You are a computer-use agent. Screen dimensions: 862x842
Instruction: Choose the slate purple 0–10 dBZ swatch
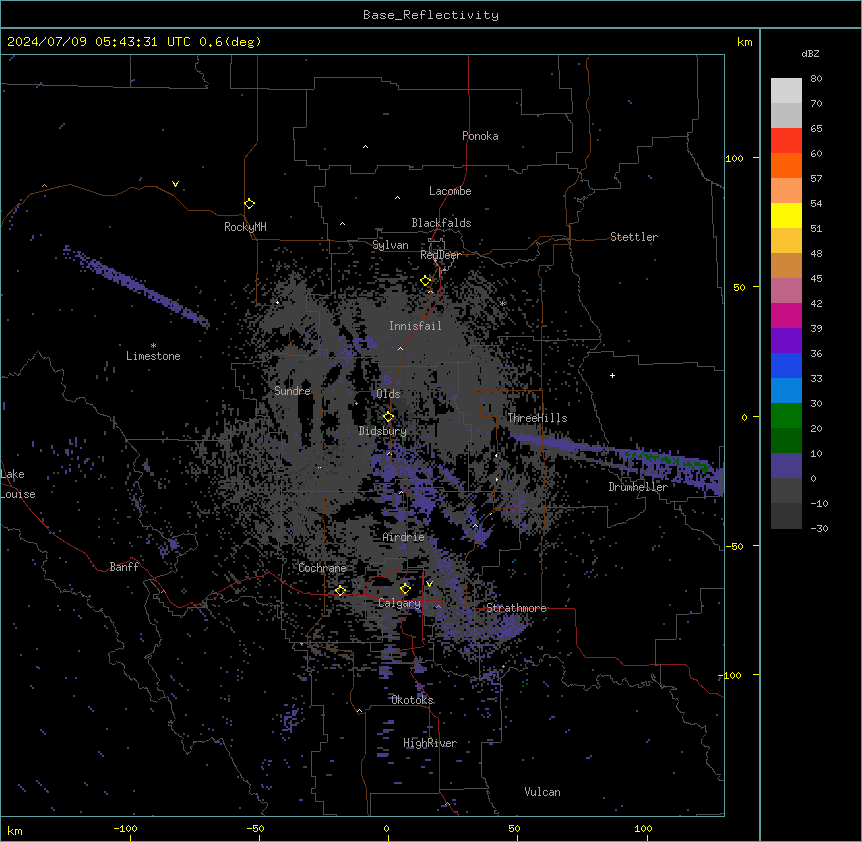[x=786, y=466]
